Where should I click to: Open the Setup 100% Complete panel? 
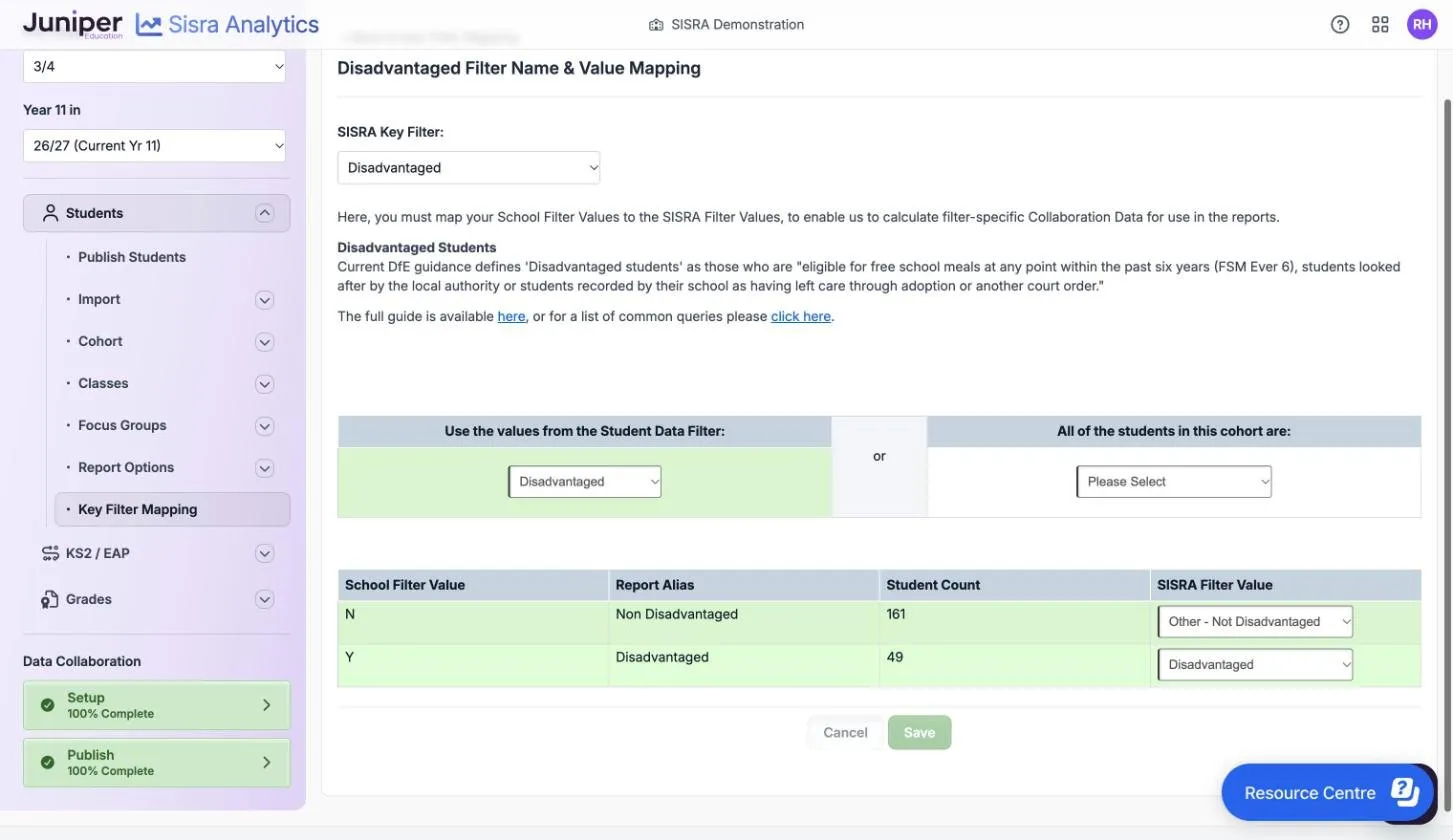(157, 705)
